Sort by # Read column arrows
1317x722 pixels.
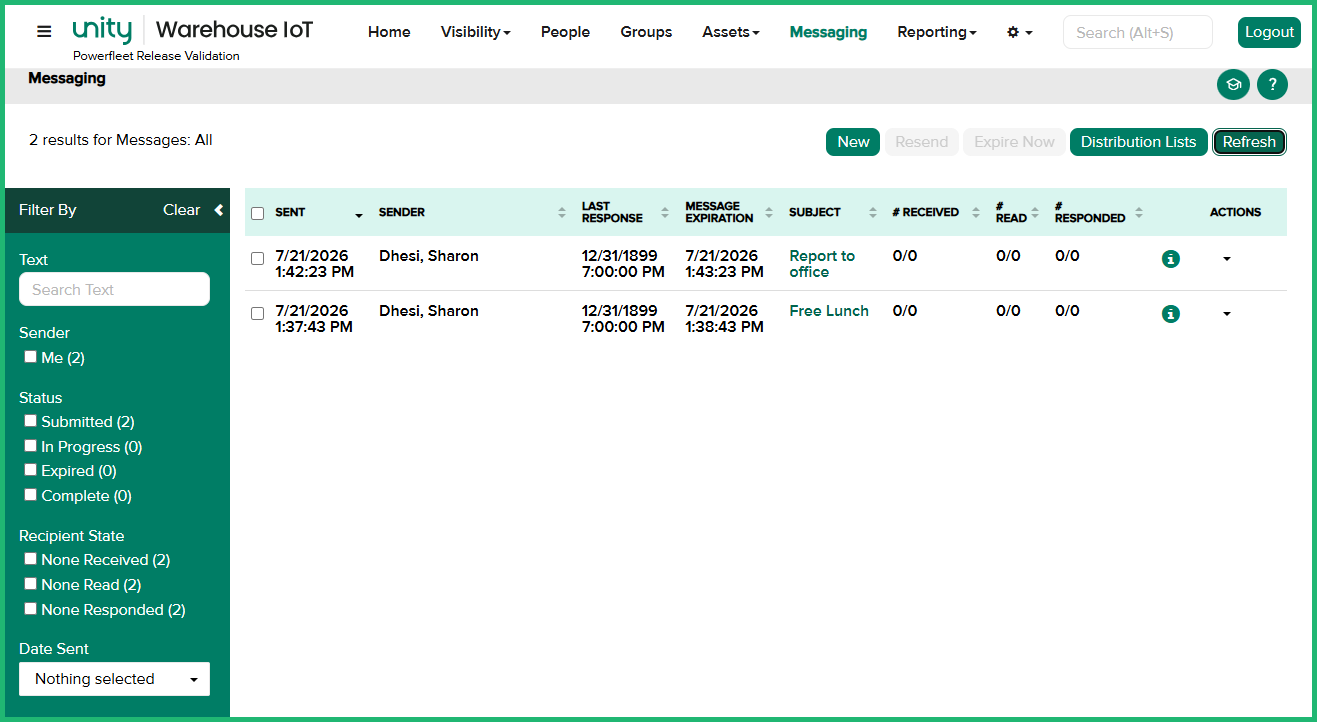(x=1035, y=212)
